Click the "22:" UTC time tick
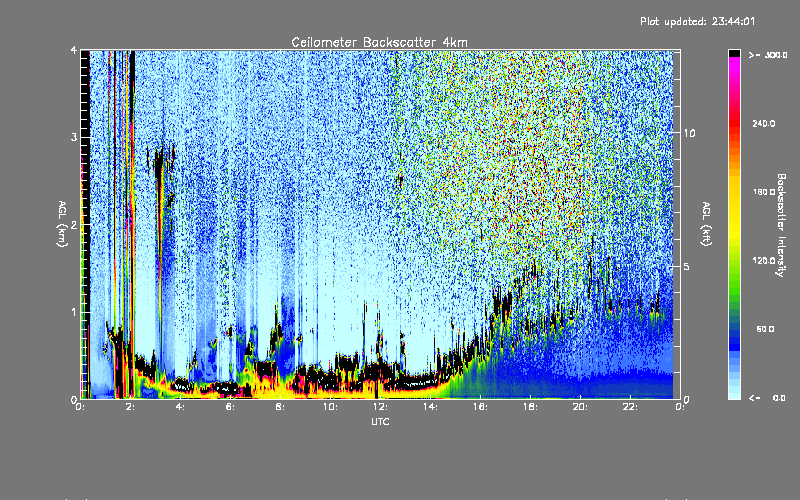Screen dimensions: 800x500 pos(631,407)
